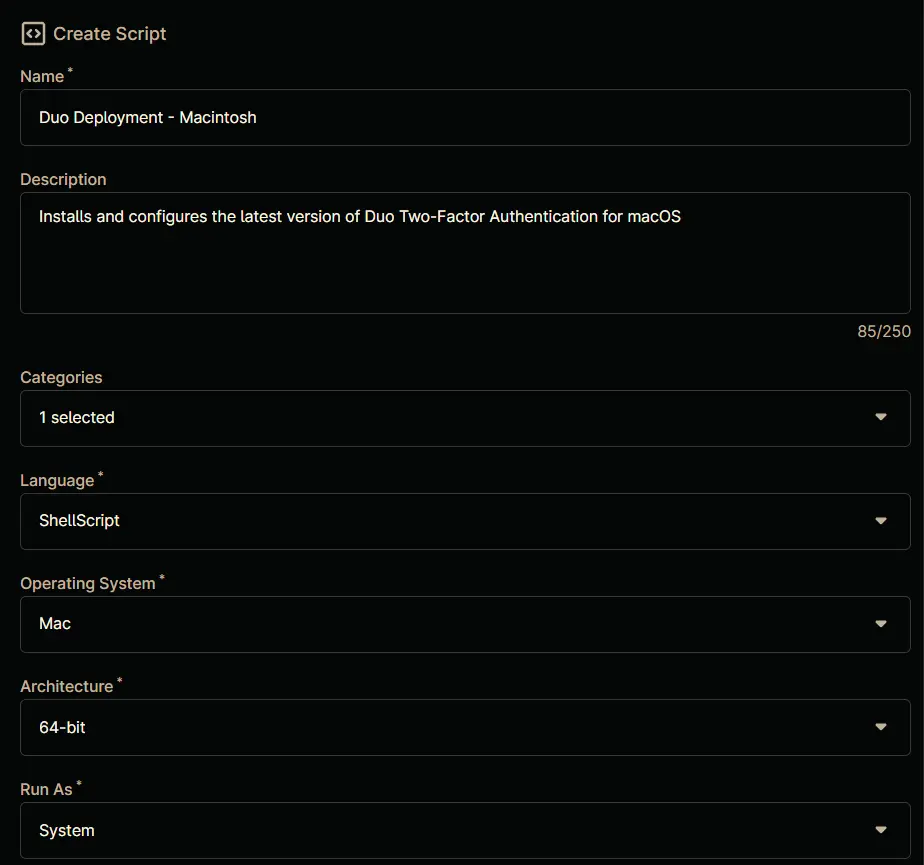This screenshot has width=924, height=865.
Task: Click the Create Script code icon
Action: [33, 34]
